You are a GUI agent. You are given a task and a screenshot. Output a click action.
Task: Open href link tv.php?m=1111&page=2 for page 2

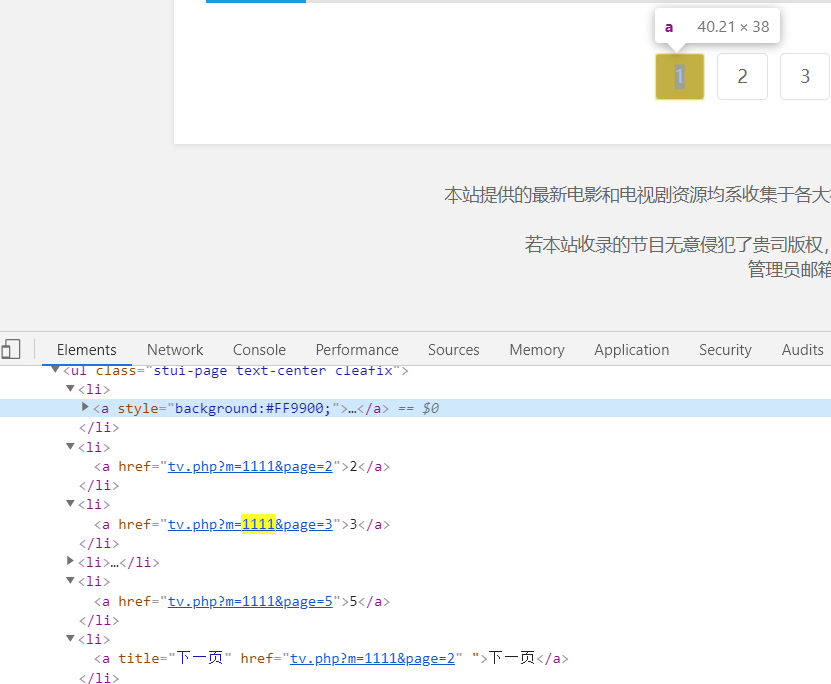click(x=250, y=466)
